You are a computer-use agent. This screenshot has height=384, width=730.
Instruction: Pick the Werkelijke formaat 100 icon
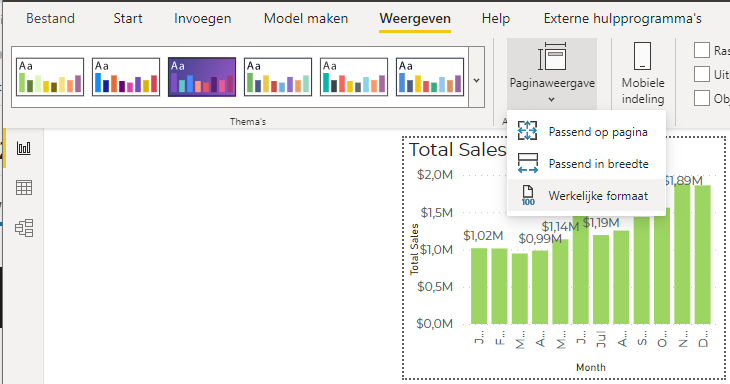(x=528, y=195)
